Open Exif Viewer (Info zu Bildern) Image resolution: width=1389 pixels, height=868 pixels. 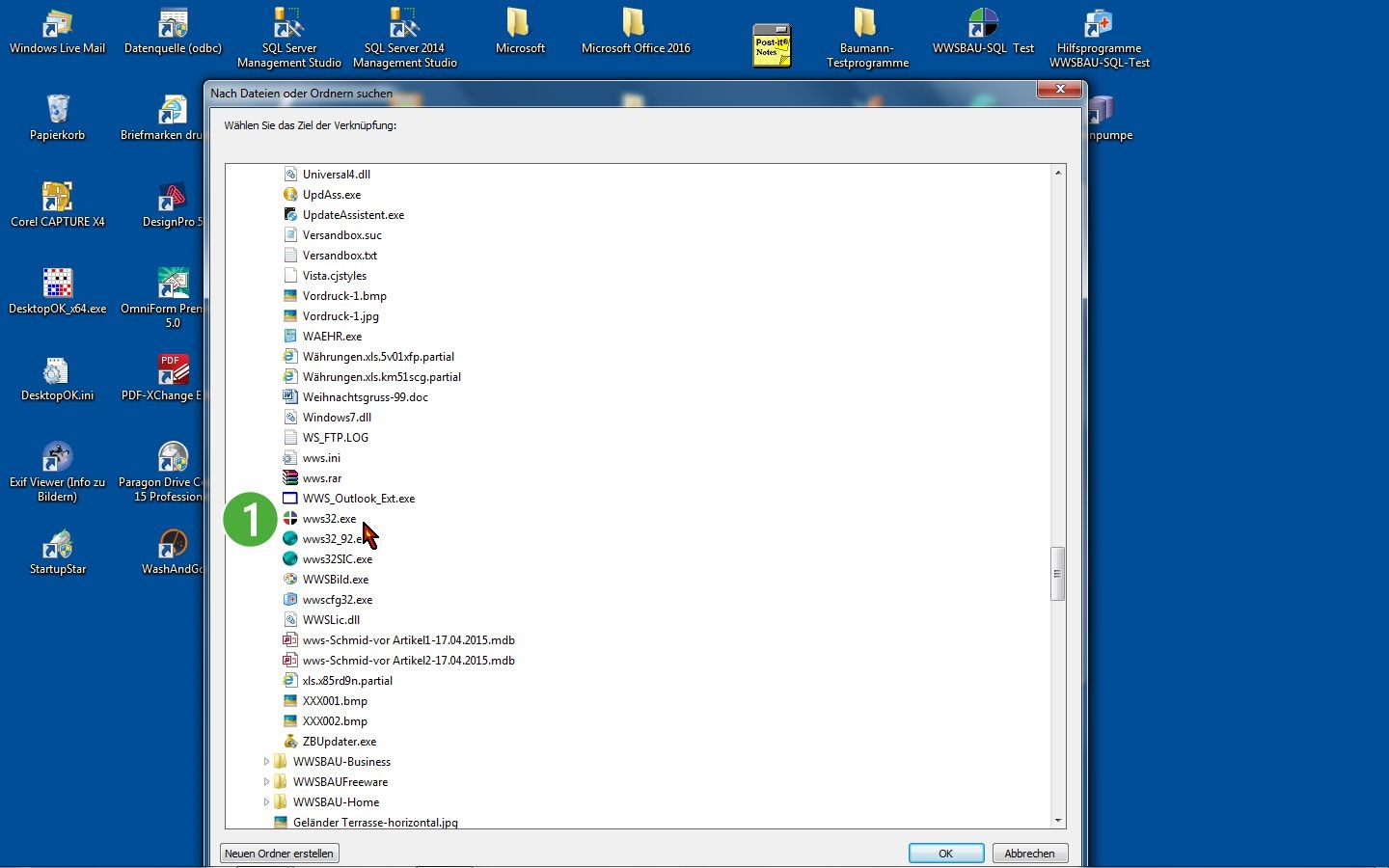pos(58,473)
